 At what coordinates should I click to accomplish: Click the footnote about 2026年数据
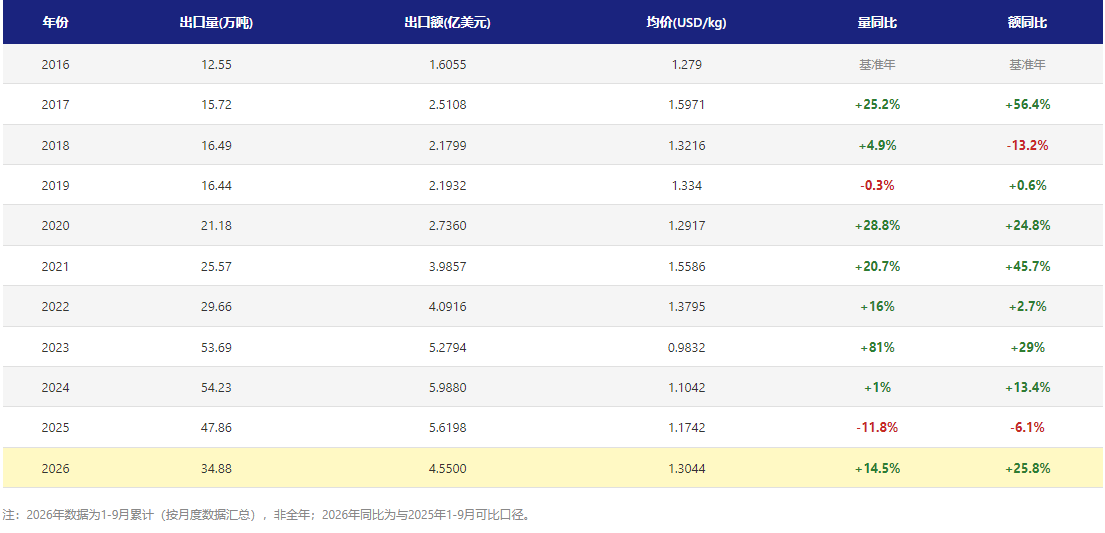click(267, 515)
